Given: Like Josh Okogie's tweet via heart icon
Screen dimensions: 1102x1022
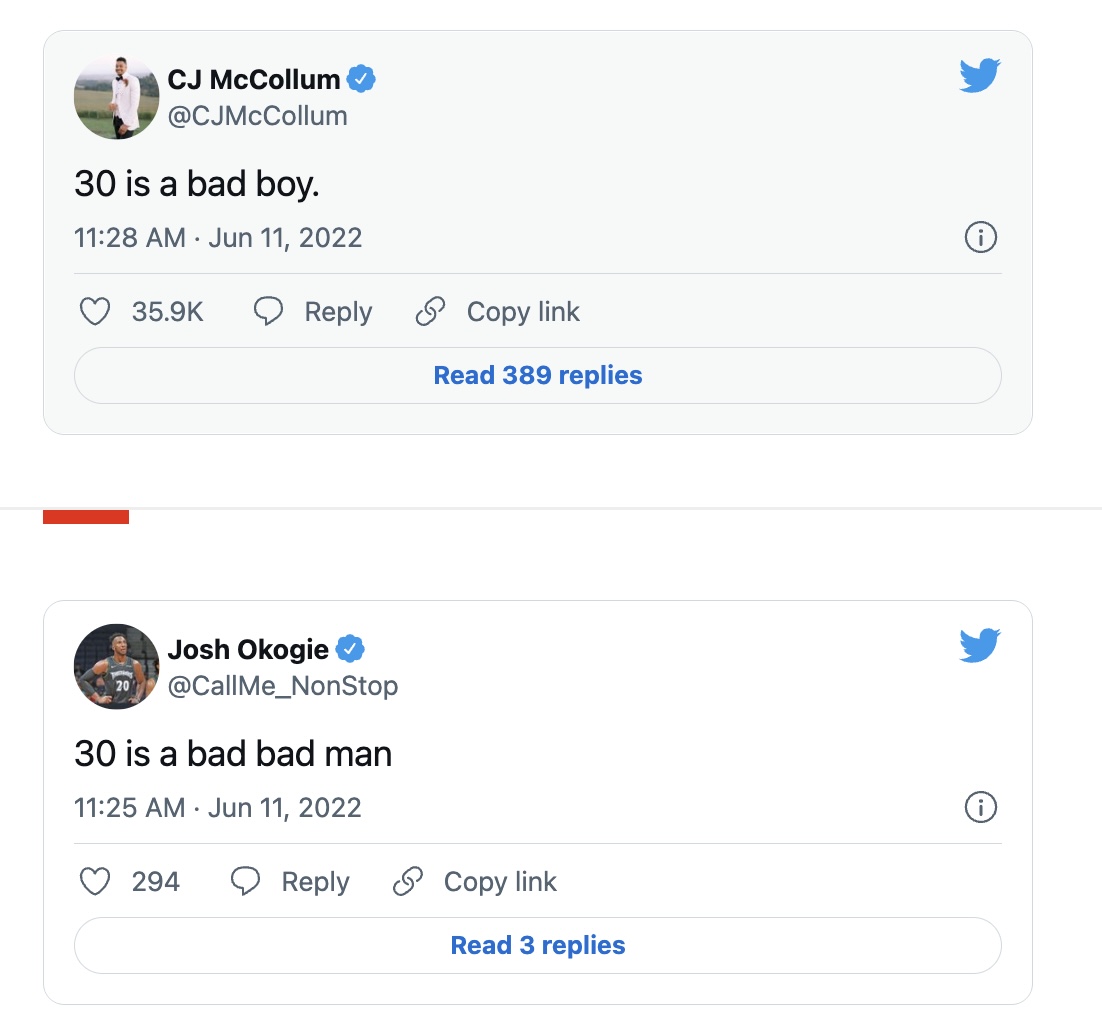Looking at the screenshot, I should pos(95,881).
